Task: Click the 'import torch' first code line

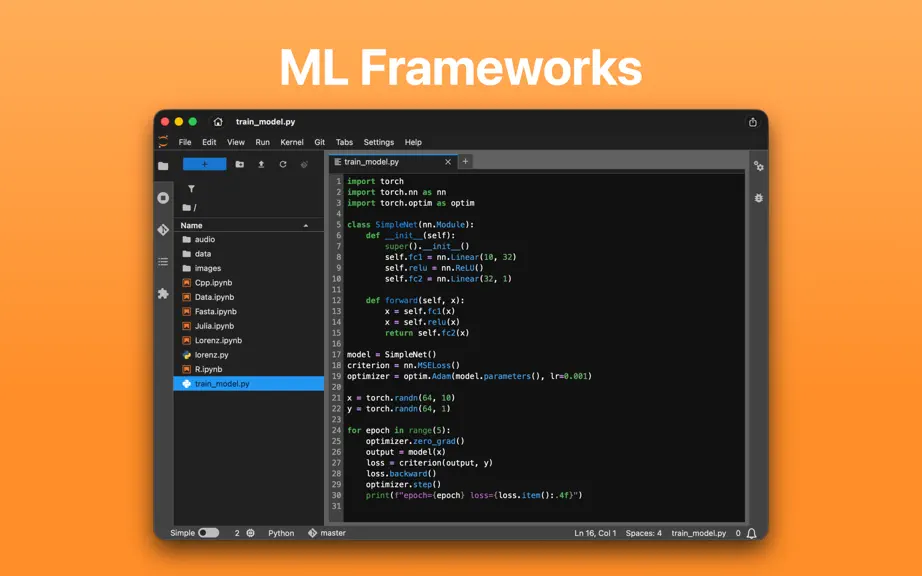Action: 375,181
